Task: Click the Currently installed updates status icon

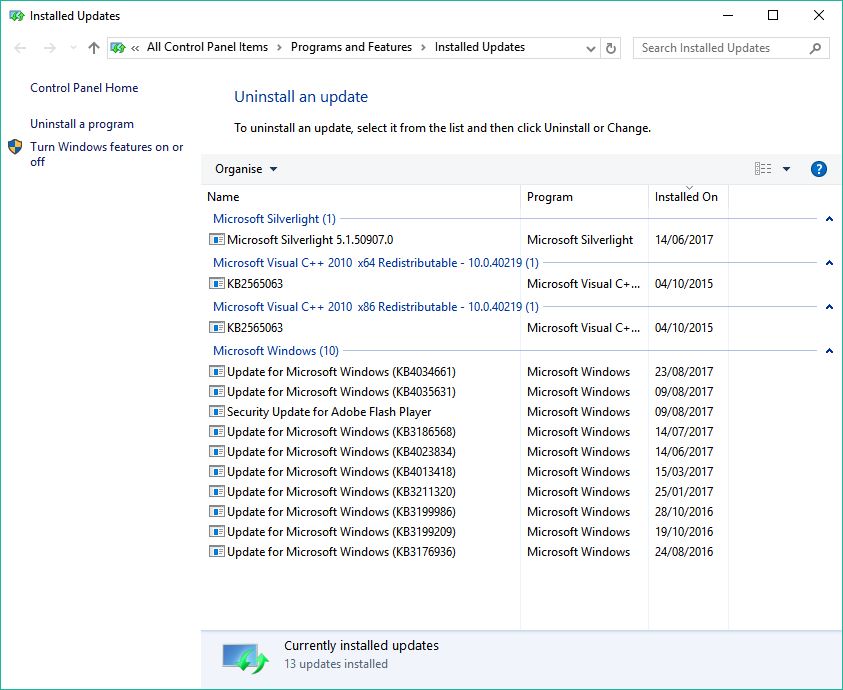Action: [245, 658]
